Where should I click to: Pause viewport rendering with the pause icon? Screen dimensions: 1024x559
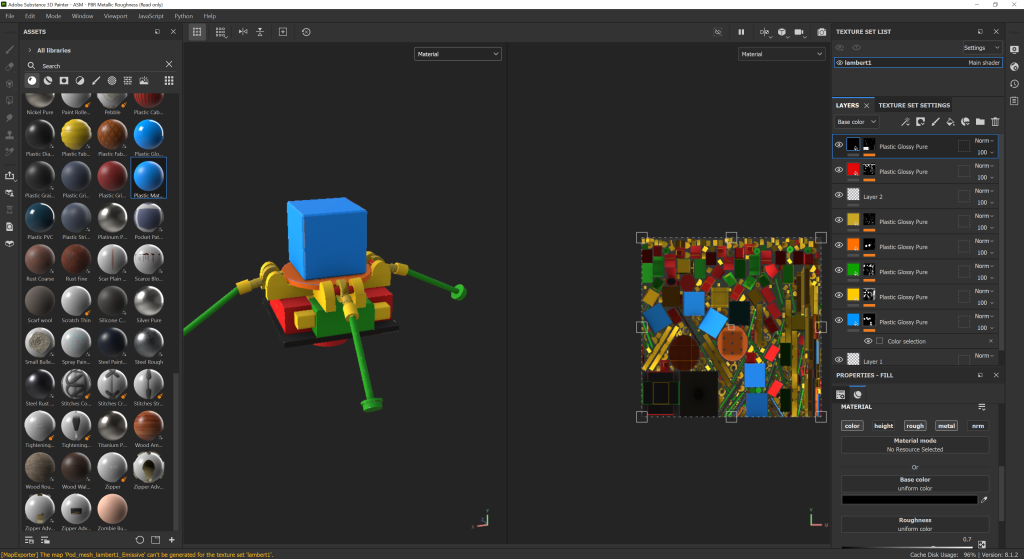tap(741, 32)
